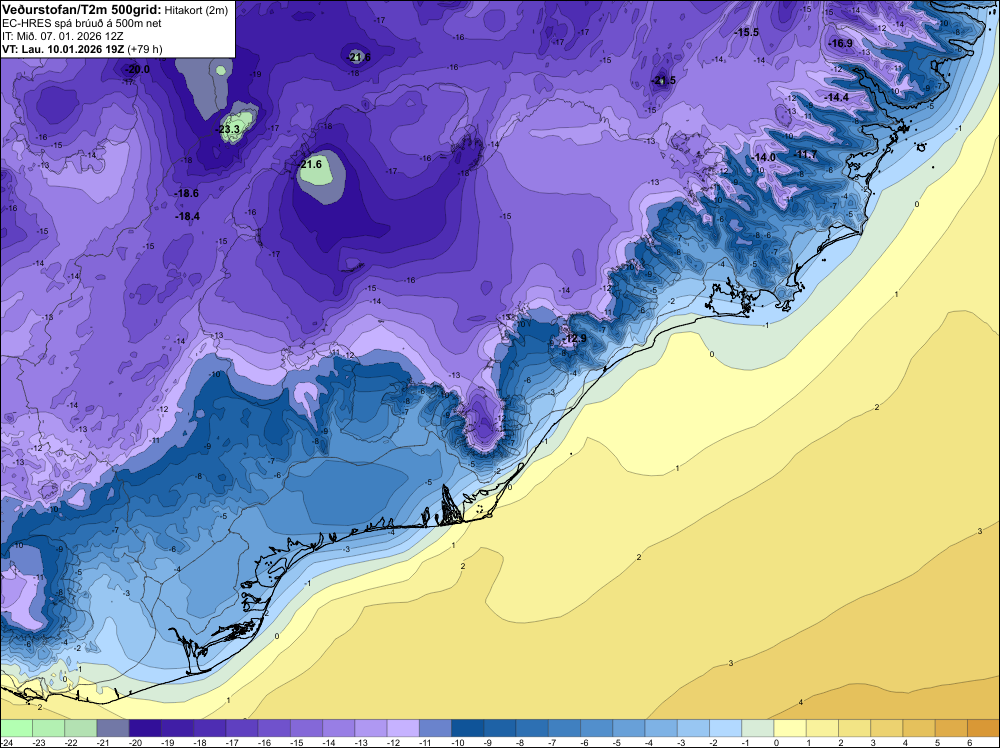Click the 'Hitakort (2m)' header label
This screenshot has height=748, width=1000.
click(196, 10)
